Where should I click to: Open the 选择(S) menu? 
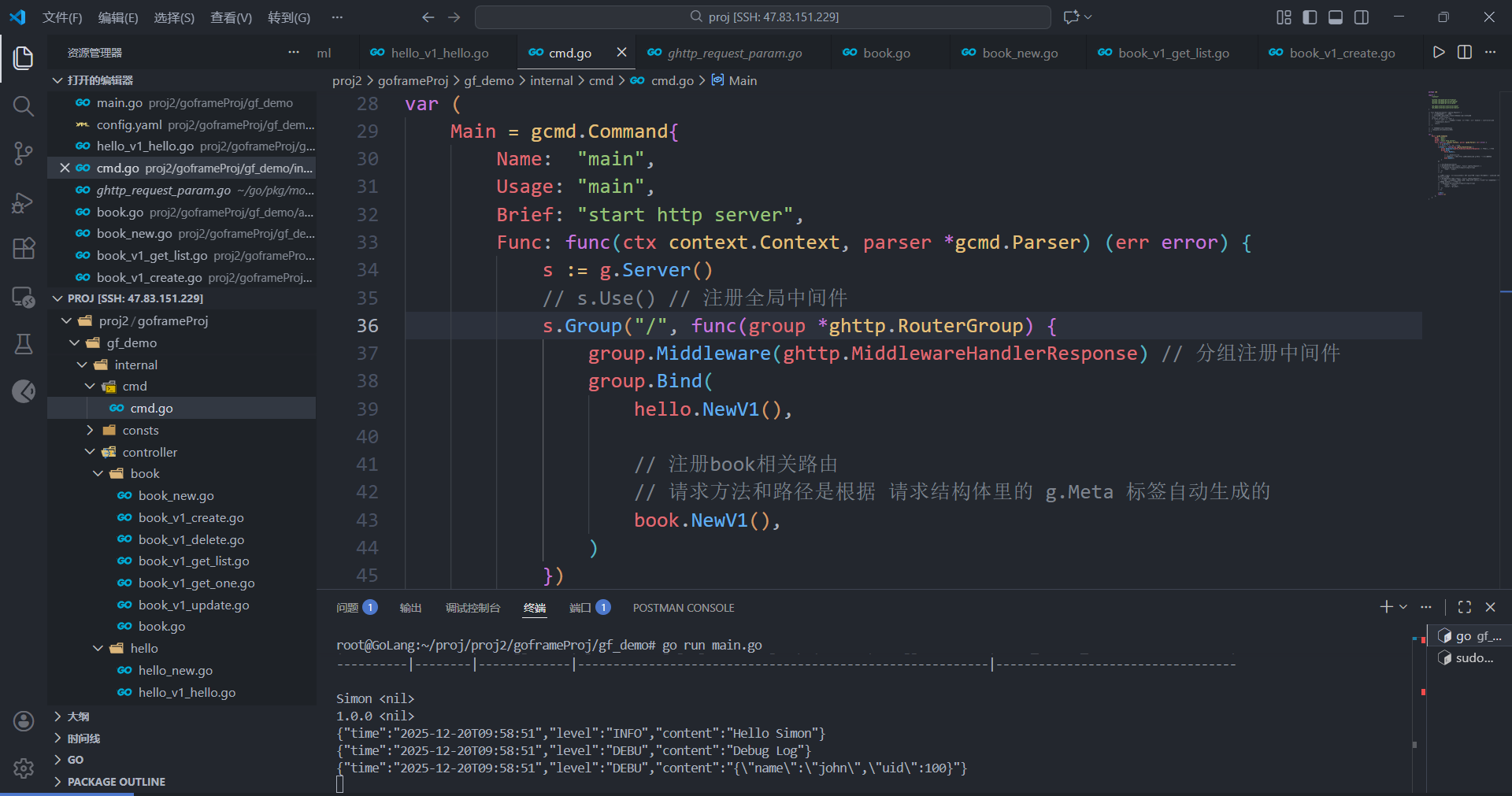click(174, 17)
